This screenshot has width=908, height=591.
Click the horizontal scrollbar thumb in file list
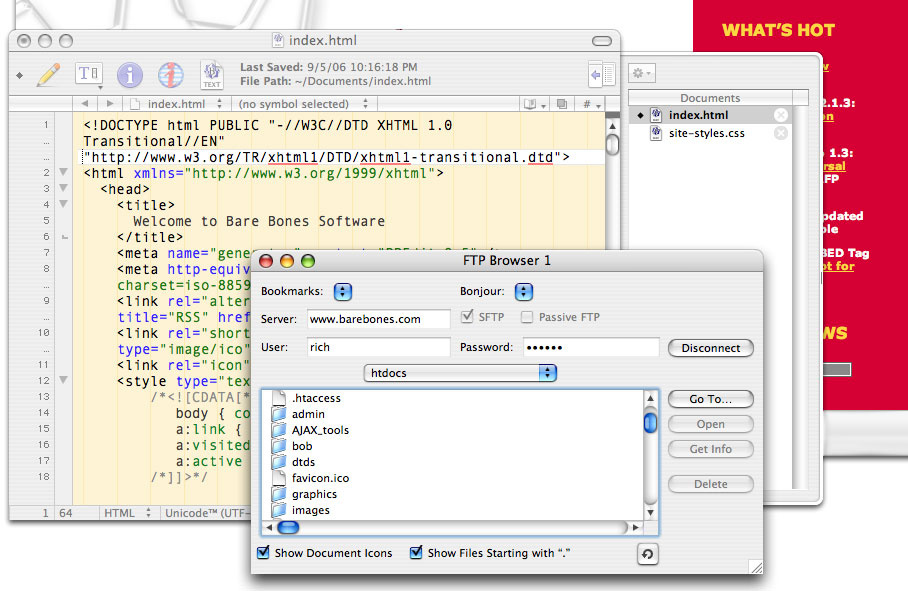[x=288, y=527]
